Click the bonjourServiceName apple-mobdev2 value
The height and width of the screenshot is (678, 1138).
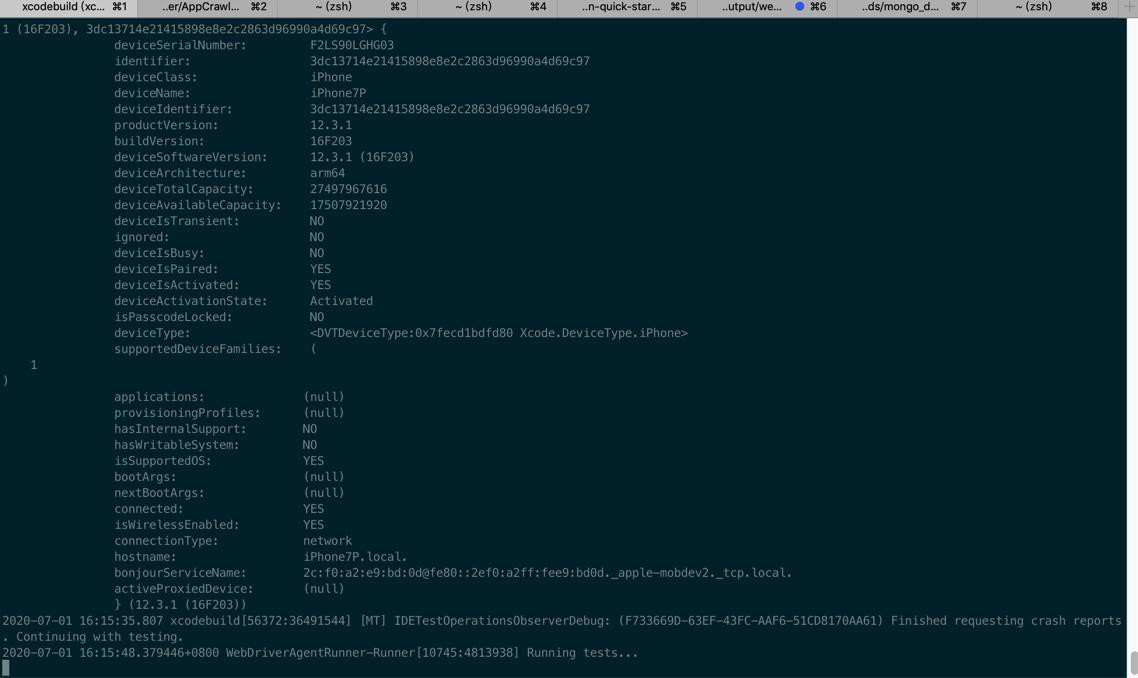click(547, 572)
